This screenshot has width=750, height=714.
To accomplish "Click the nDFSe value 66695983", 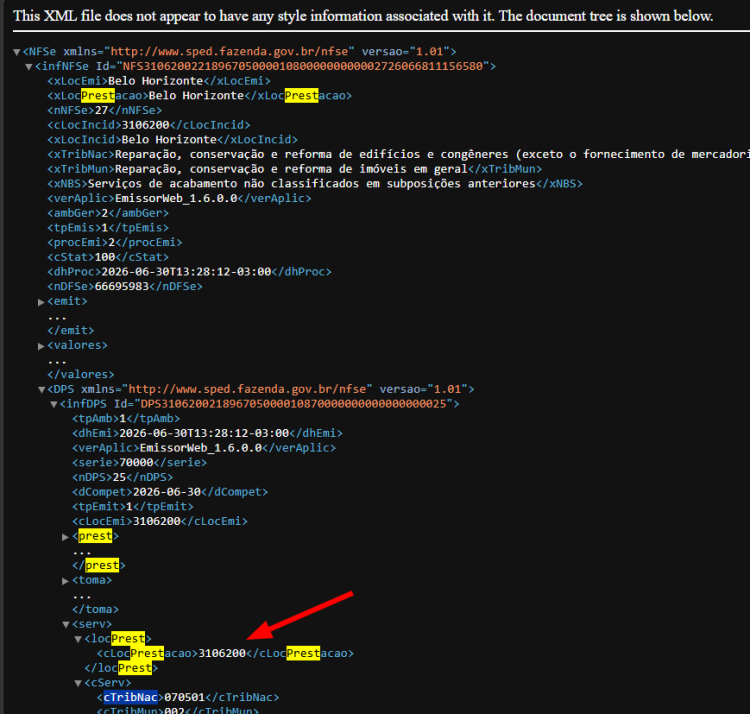I will click(122, 286).
